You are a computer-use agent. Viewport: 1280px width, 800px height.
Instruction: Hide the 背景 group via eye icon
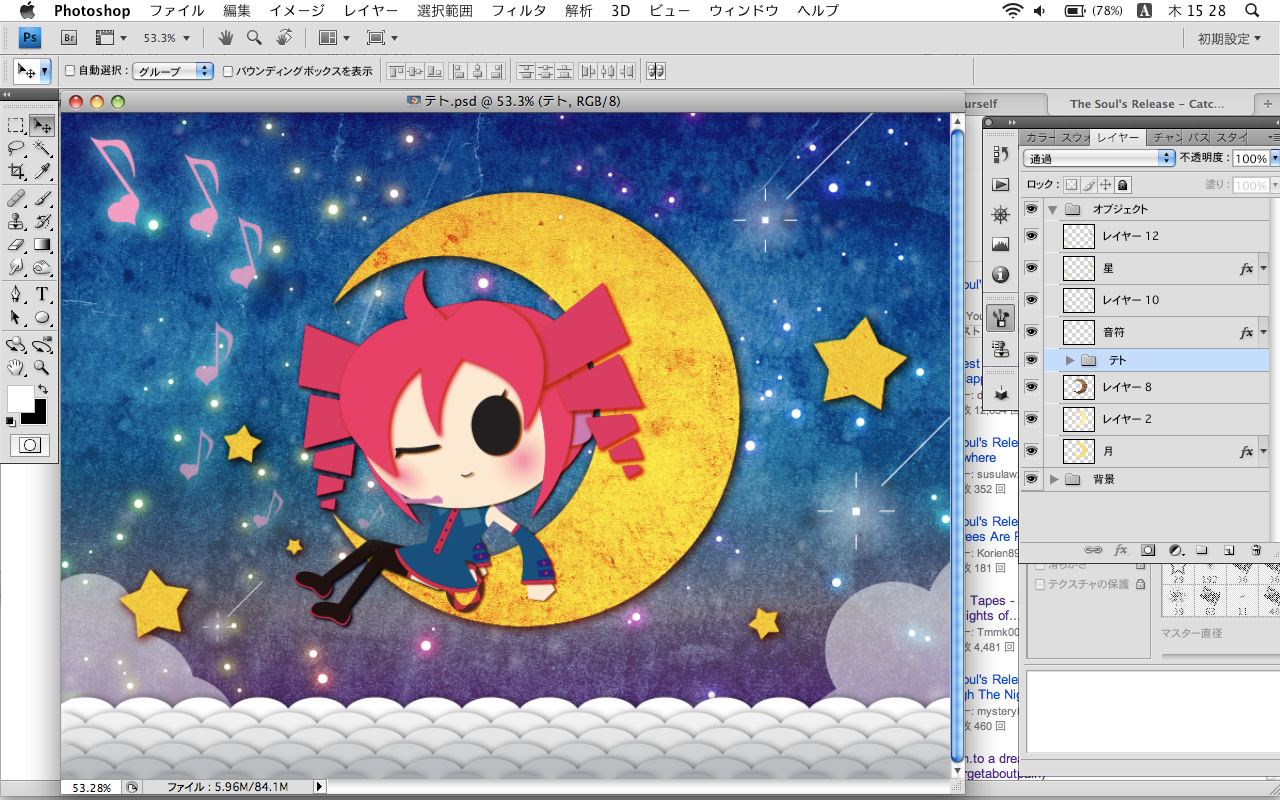pos(1031,479)
